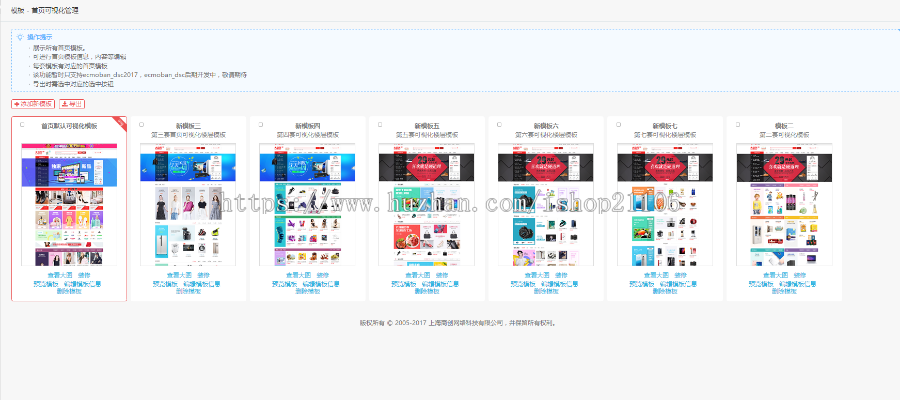
Task: Click 删除模板 under 首页默认可视化模板
Action: click(x=69, y=291)
